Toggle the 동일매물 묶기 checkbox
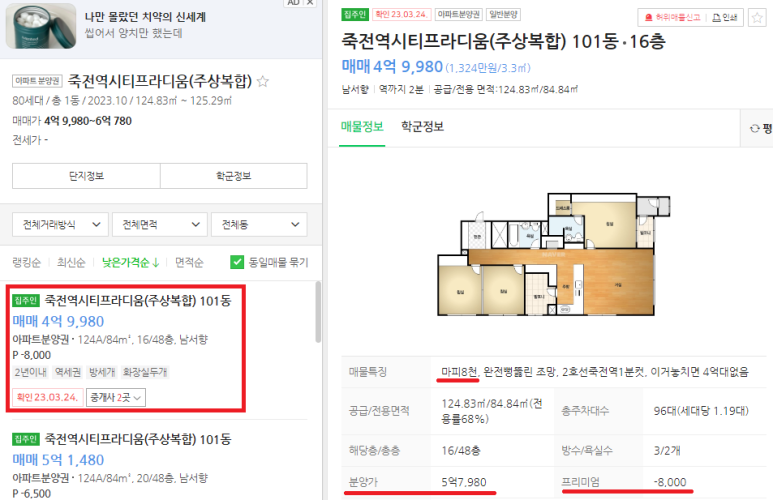 pos(237,262)
